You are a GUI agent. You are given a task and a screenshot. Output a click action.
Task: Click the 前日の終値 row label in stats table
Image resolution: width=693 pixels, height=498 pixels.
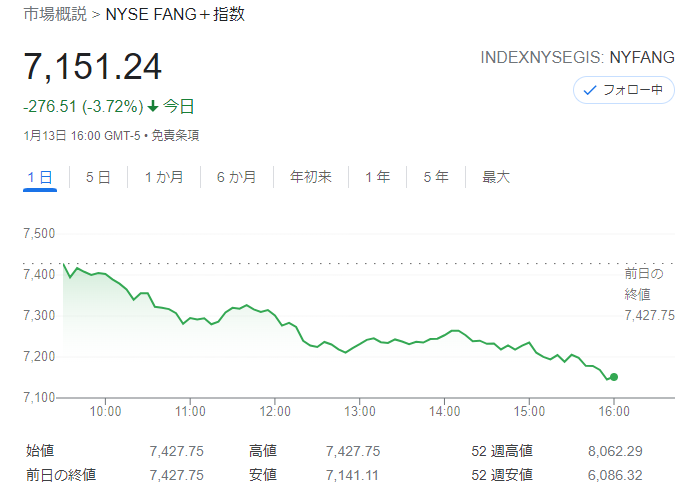(61, 475)
